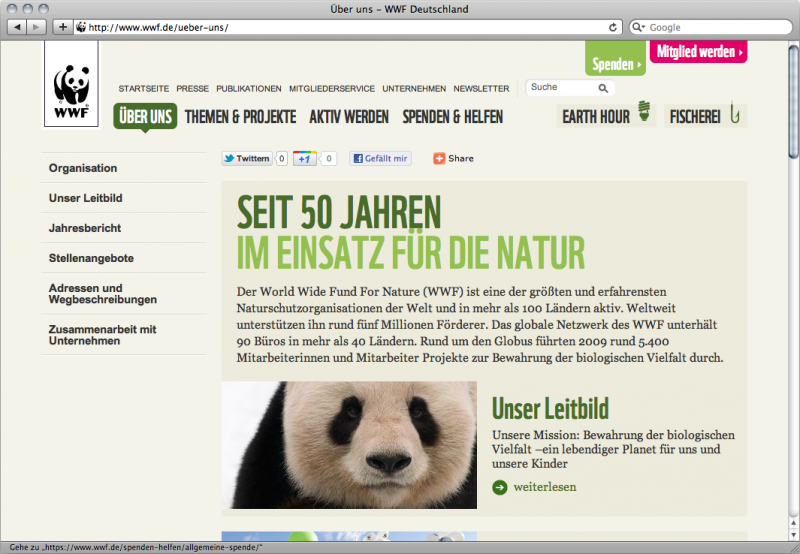This screenshot has height=554, width=800.
Task: Open the NEWSLETTER link
Action: coord(481,89)
